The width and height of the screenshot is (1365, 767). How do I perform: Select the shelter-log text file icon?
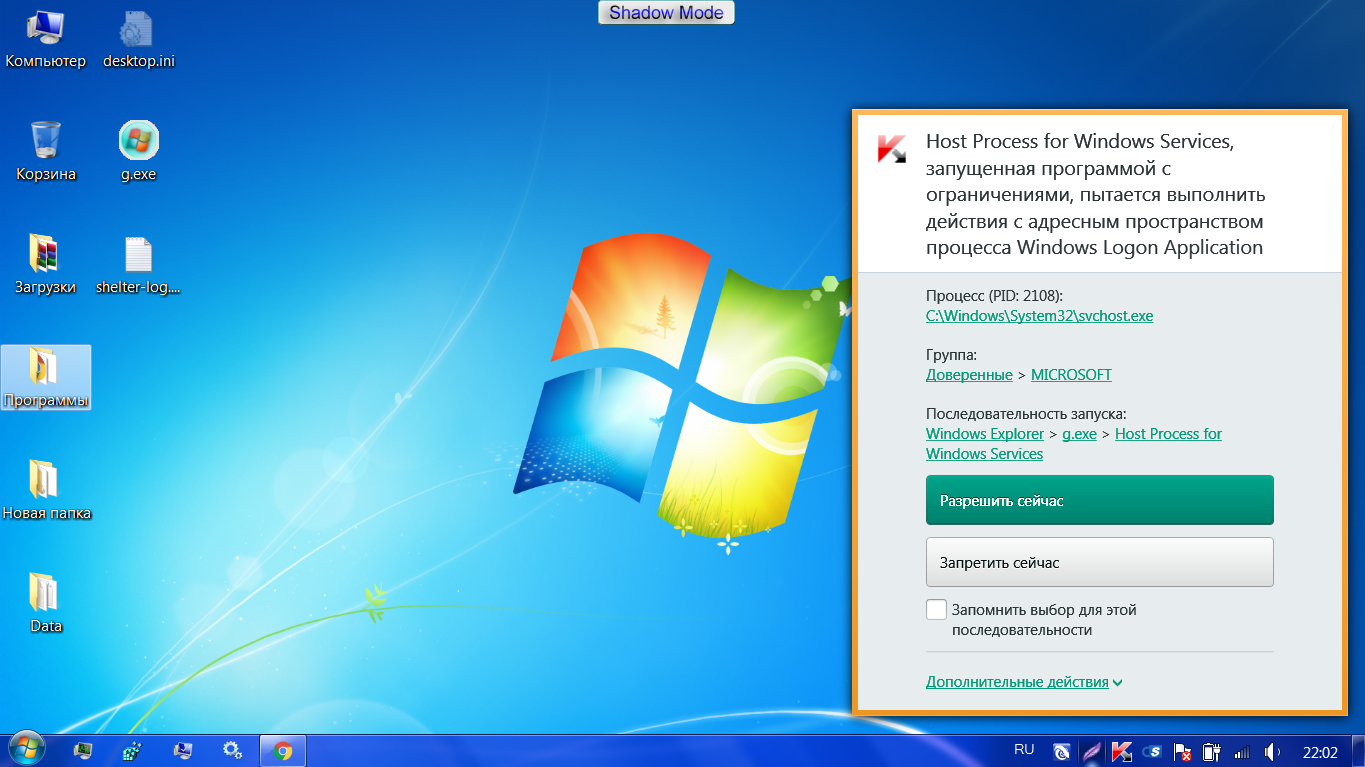[x=139, y=265]
